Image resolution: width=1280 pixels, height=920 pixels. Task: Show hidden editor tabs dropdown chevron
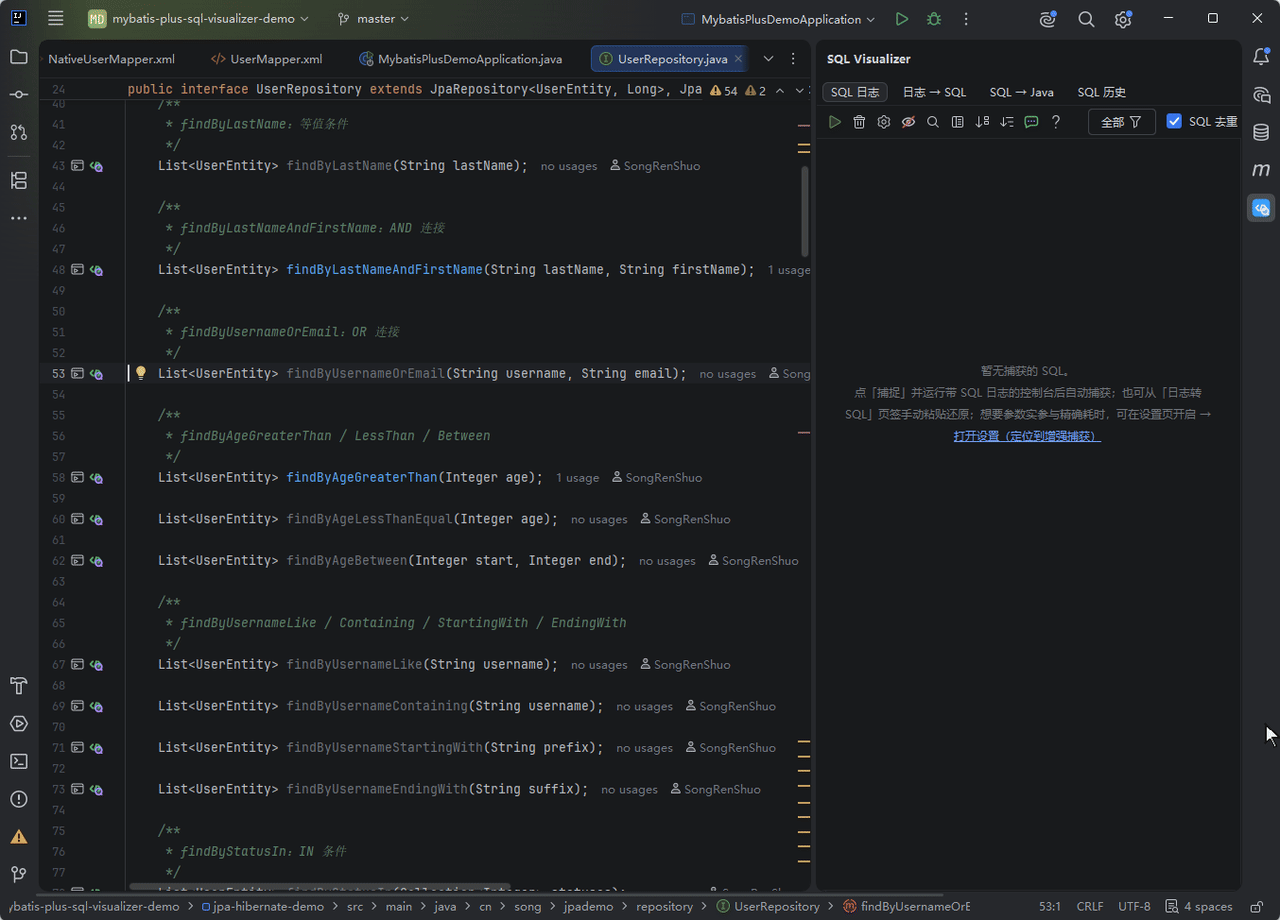[x=768, y=59]
